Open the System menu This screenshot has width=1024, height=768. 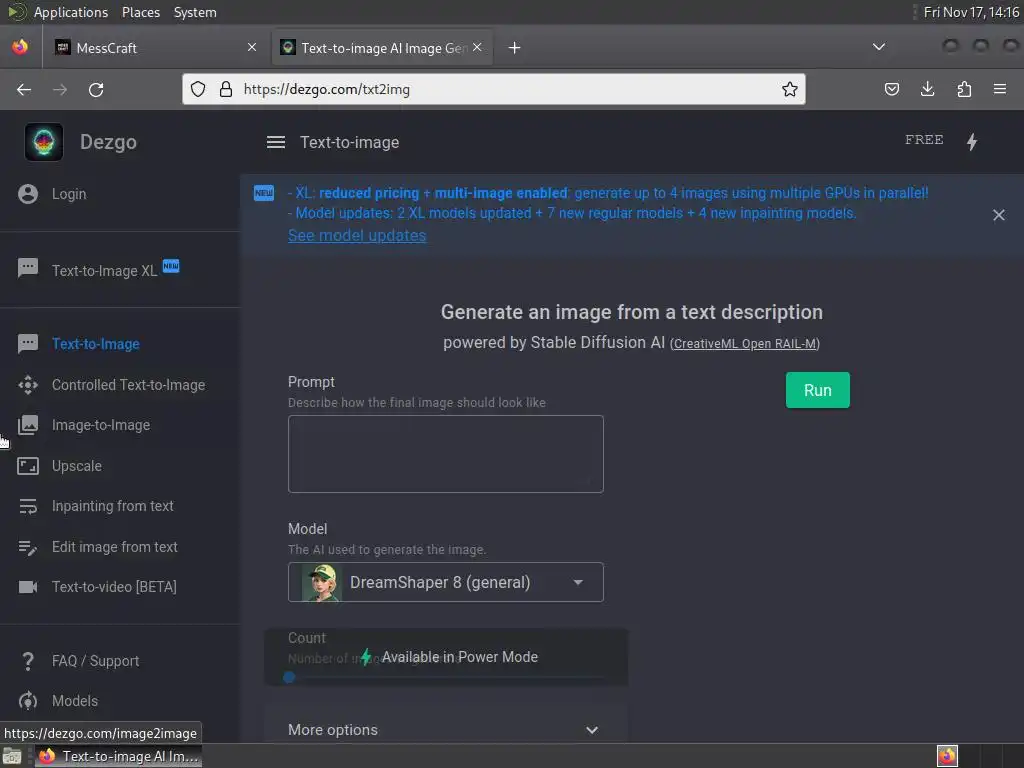coord(195,12)
